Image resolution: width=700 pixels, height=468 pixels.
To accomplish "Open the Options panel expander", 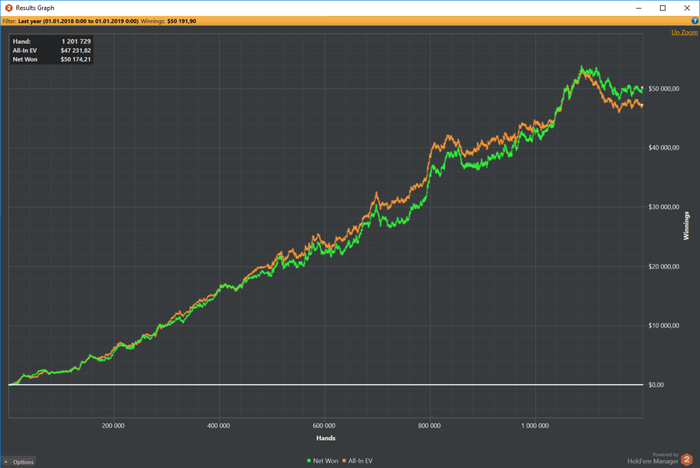I will (18, 462).
